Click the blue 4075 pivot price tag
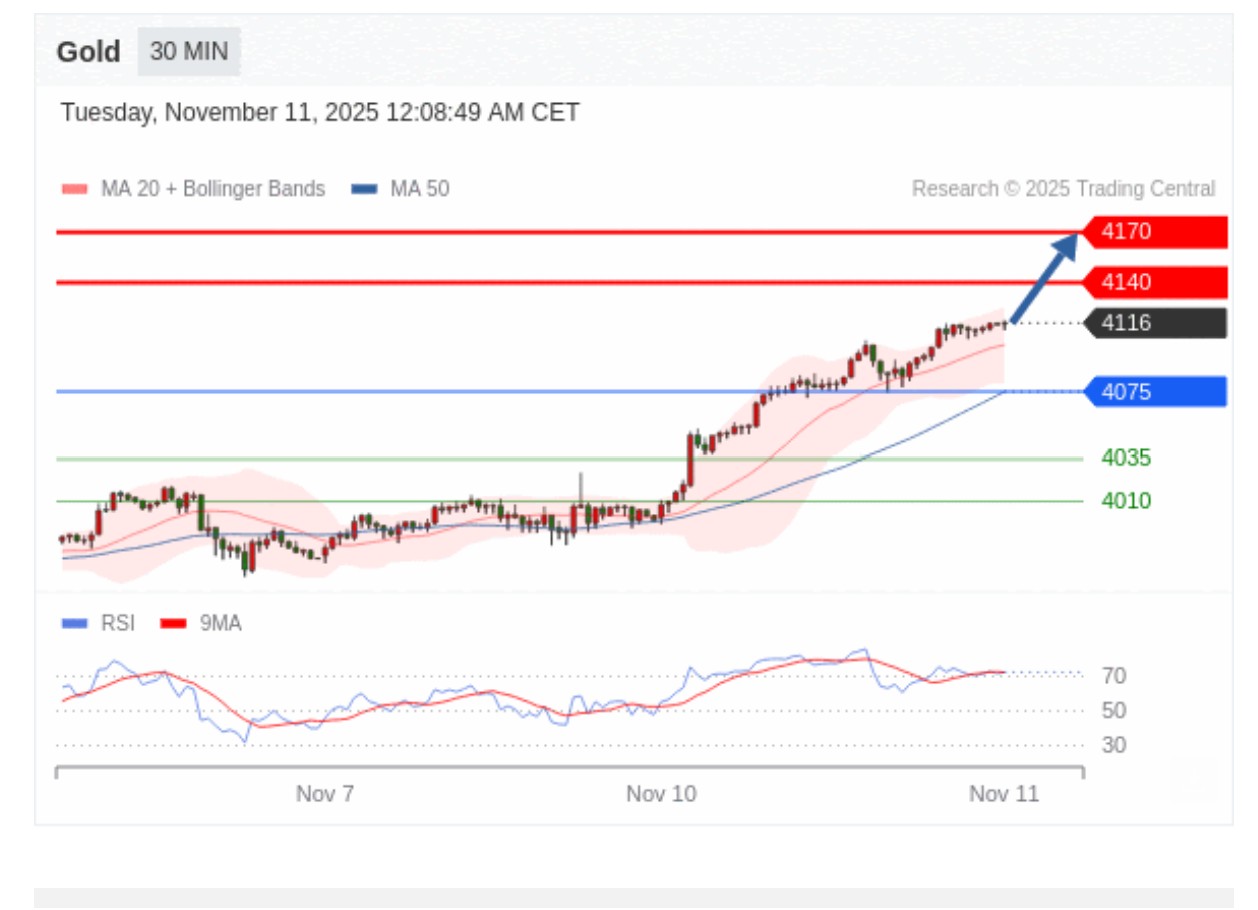The width and height of the screenshot is (1258, 910). (1155, 392)
